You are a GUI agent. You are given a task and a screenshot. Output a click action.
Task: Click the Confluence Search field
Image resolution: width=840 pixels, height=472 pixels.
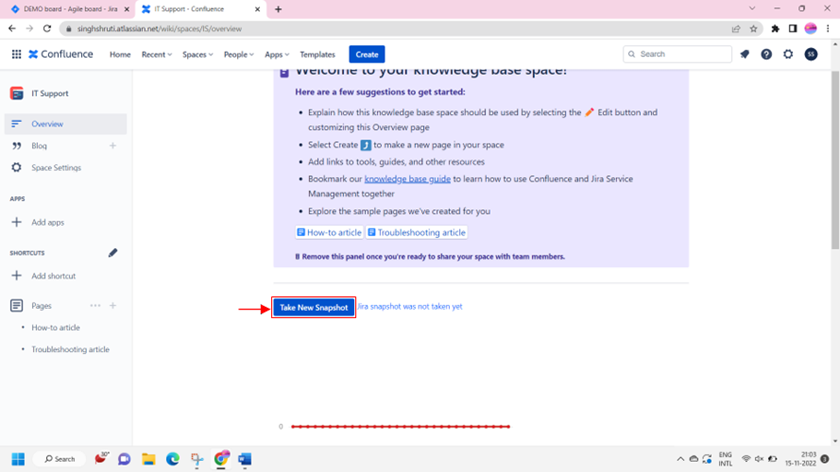(677, 54)
